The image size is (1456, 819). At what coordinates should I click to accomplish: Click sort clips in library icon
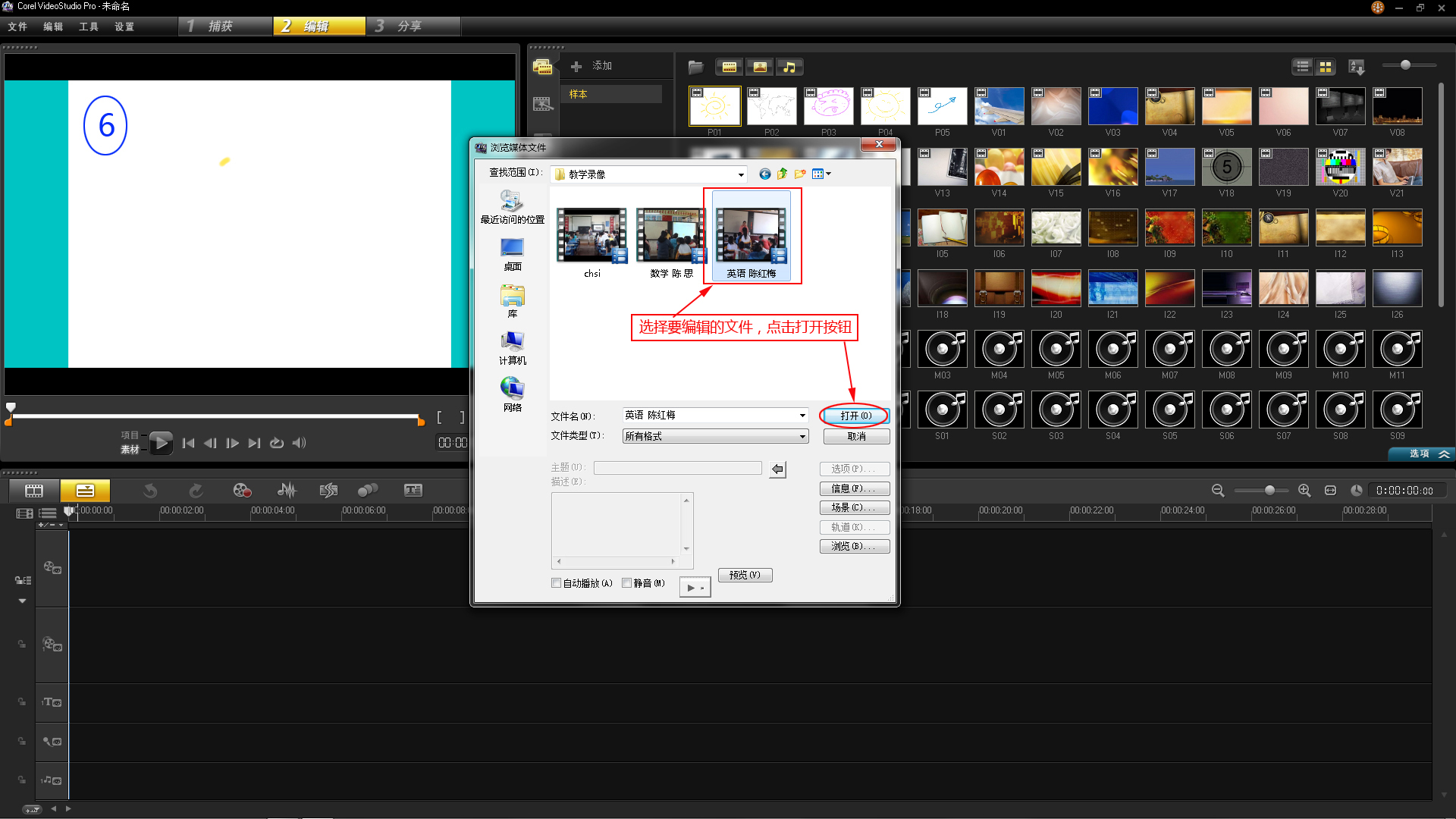[x=1357, y=67]
